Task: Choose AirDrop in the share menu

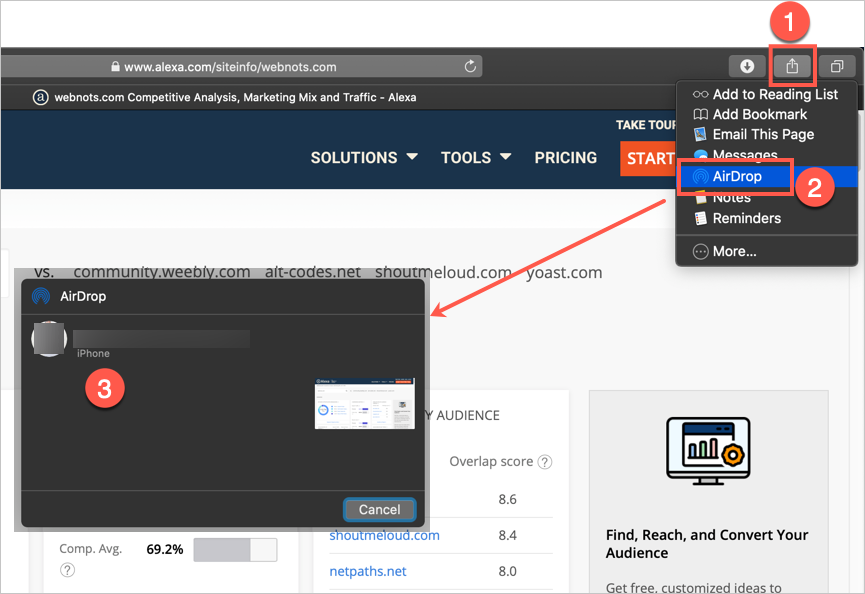Action: (737, 176)
